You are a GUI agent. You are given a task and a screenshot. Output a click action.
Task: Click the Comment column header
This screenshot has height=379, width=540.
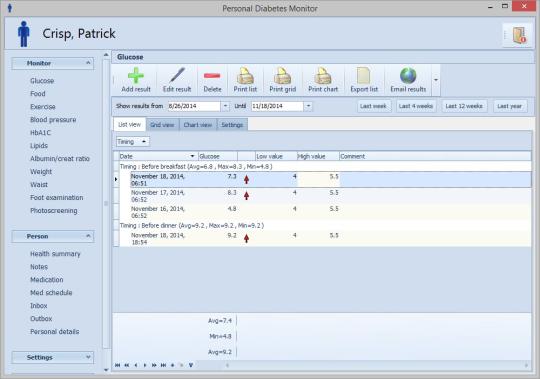(x=435, y=156)
